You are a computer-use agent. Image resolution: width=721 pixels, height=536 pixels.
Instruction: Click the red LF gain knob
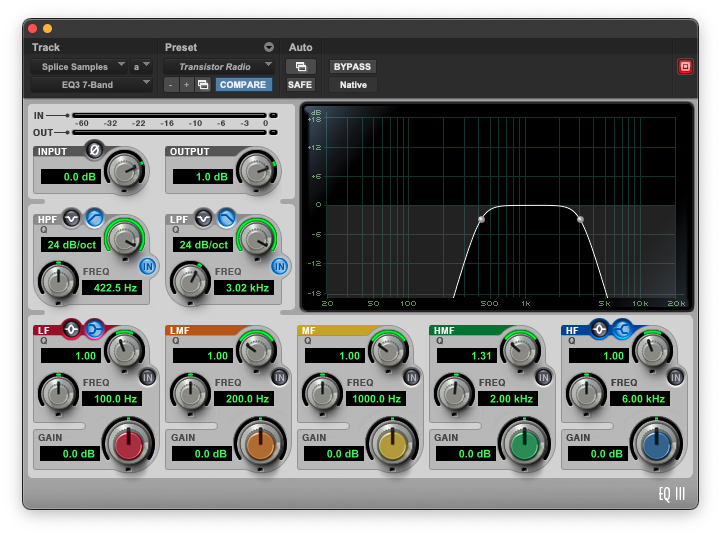point(129,444)
